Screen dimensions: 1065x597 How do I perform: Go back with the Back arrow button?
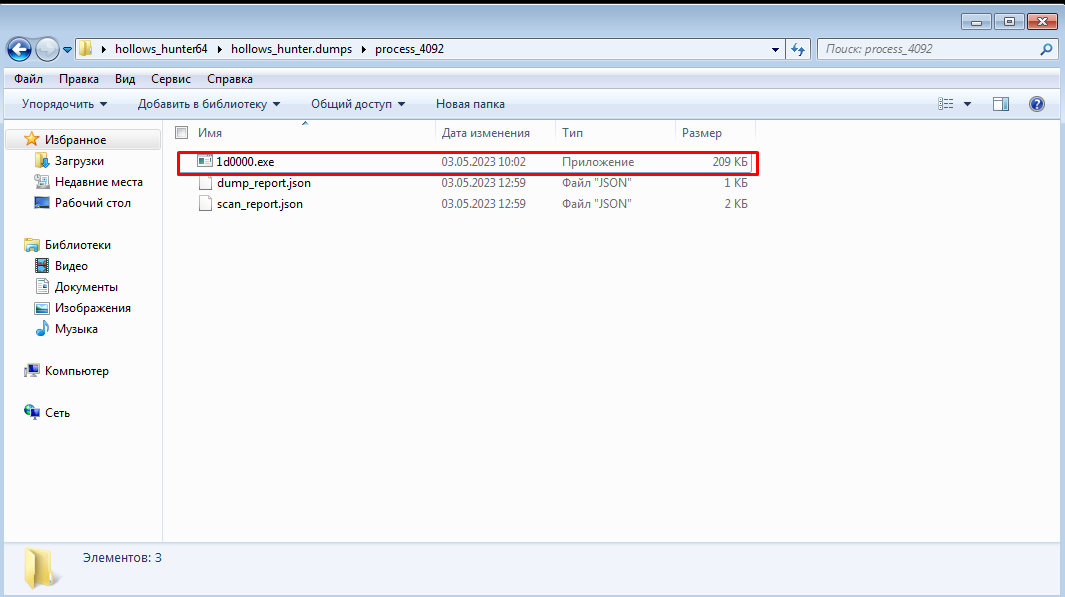[x=19, y=49]
